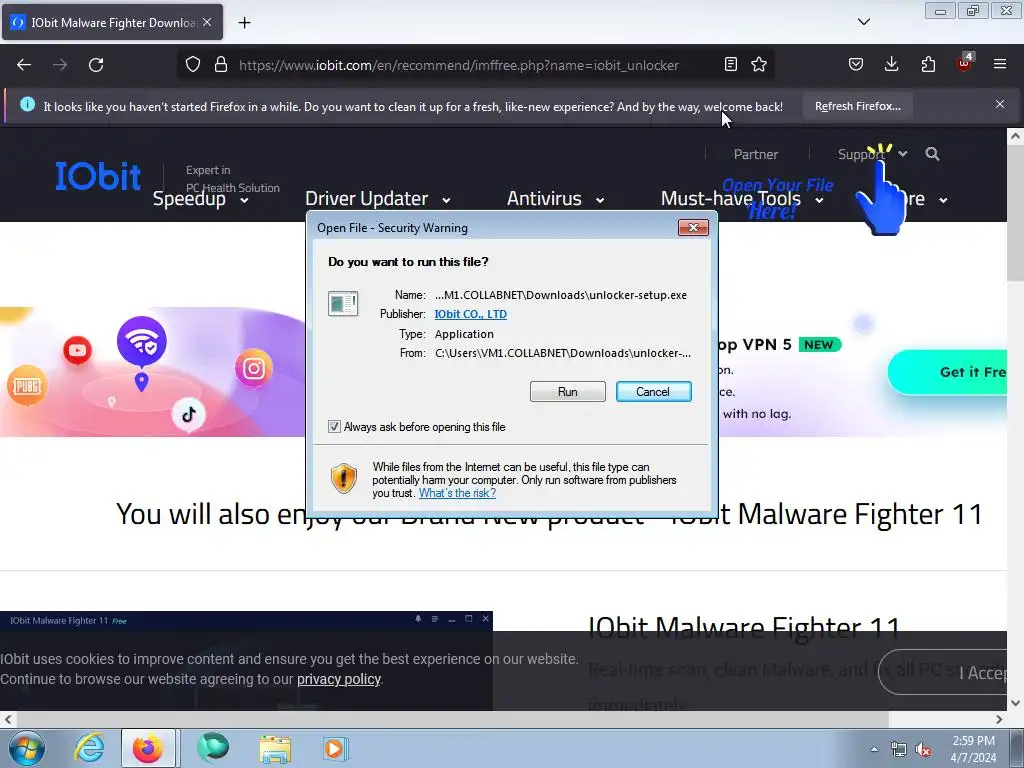Click the purple Wi-Fi shield icon

(x=142, y=342)
